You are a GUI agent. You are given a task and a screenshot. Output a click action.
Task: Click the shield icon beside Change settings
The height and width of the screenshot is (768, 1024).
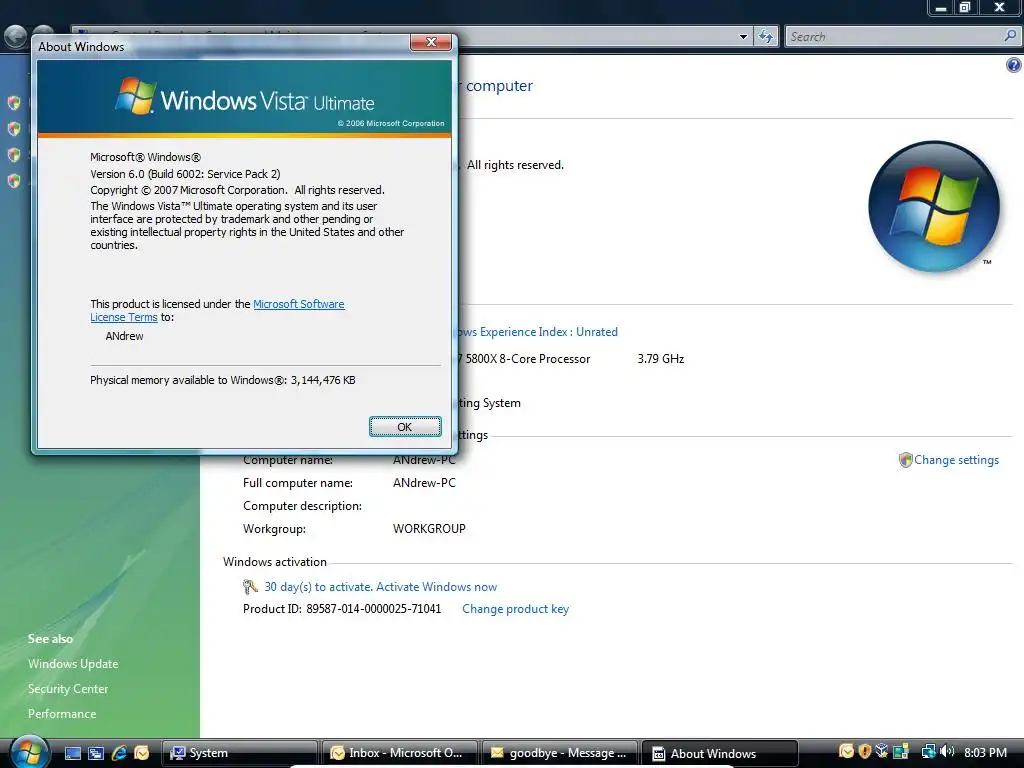coord(905,460)
